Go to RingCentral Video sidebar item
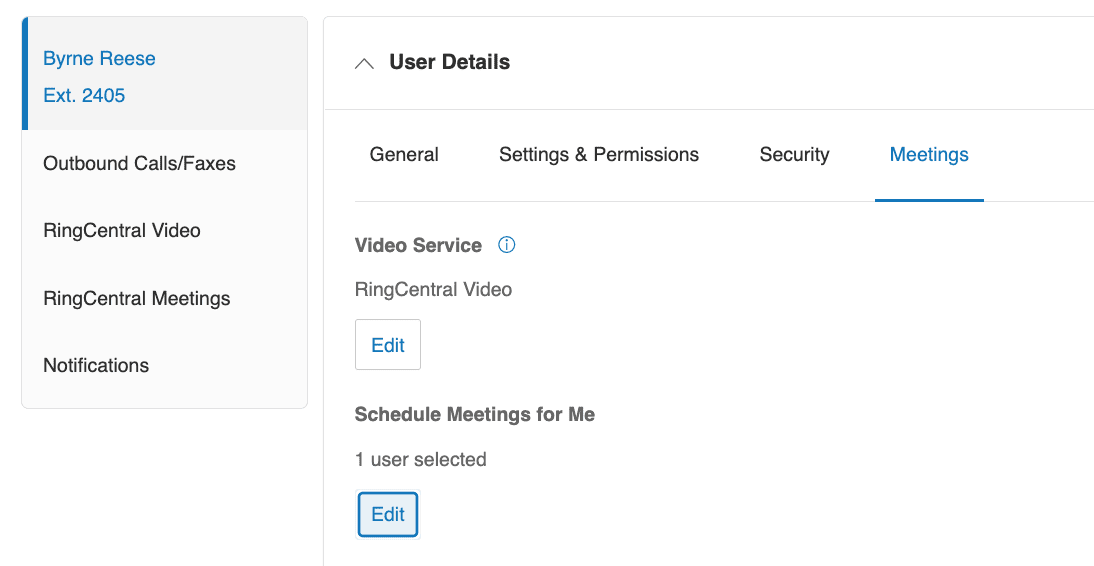The image size is (1094, 566). click(x=122, y=231)
